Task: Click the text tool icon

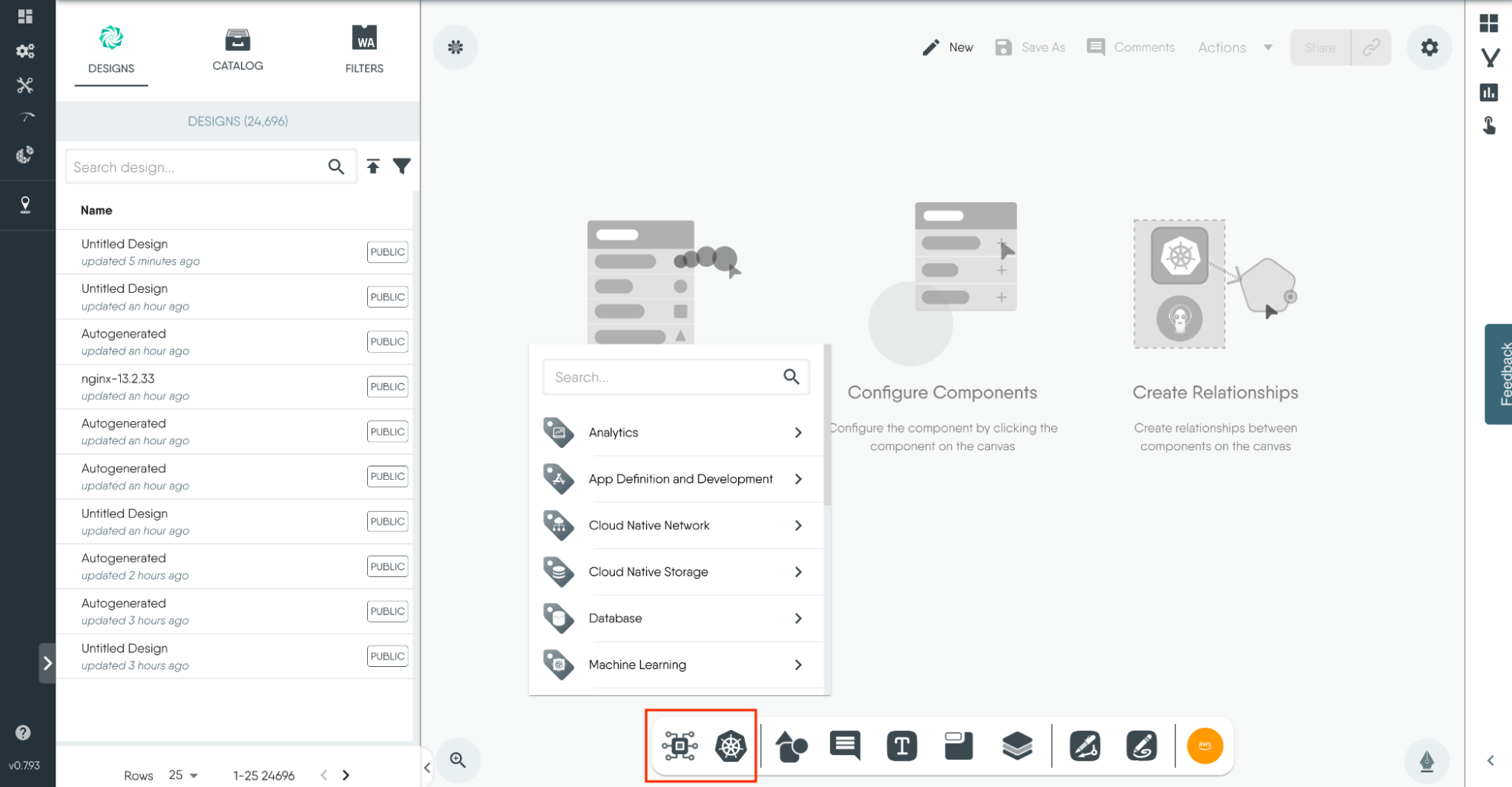Action: pyautogui.click(x=902, y=746)
